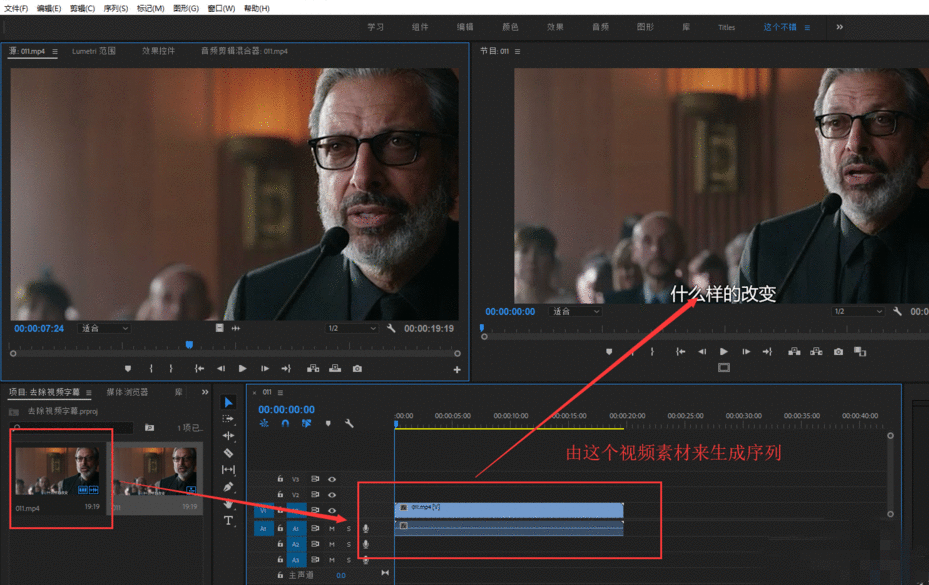Image resolution: width=929 pixels, height=585 pixels.
Task: Click the Export Frame camera icon under the Program monitor
Action: click(x=838, y=350)
